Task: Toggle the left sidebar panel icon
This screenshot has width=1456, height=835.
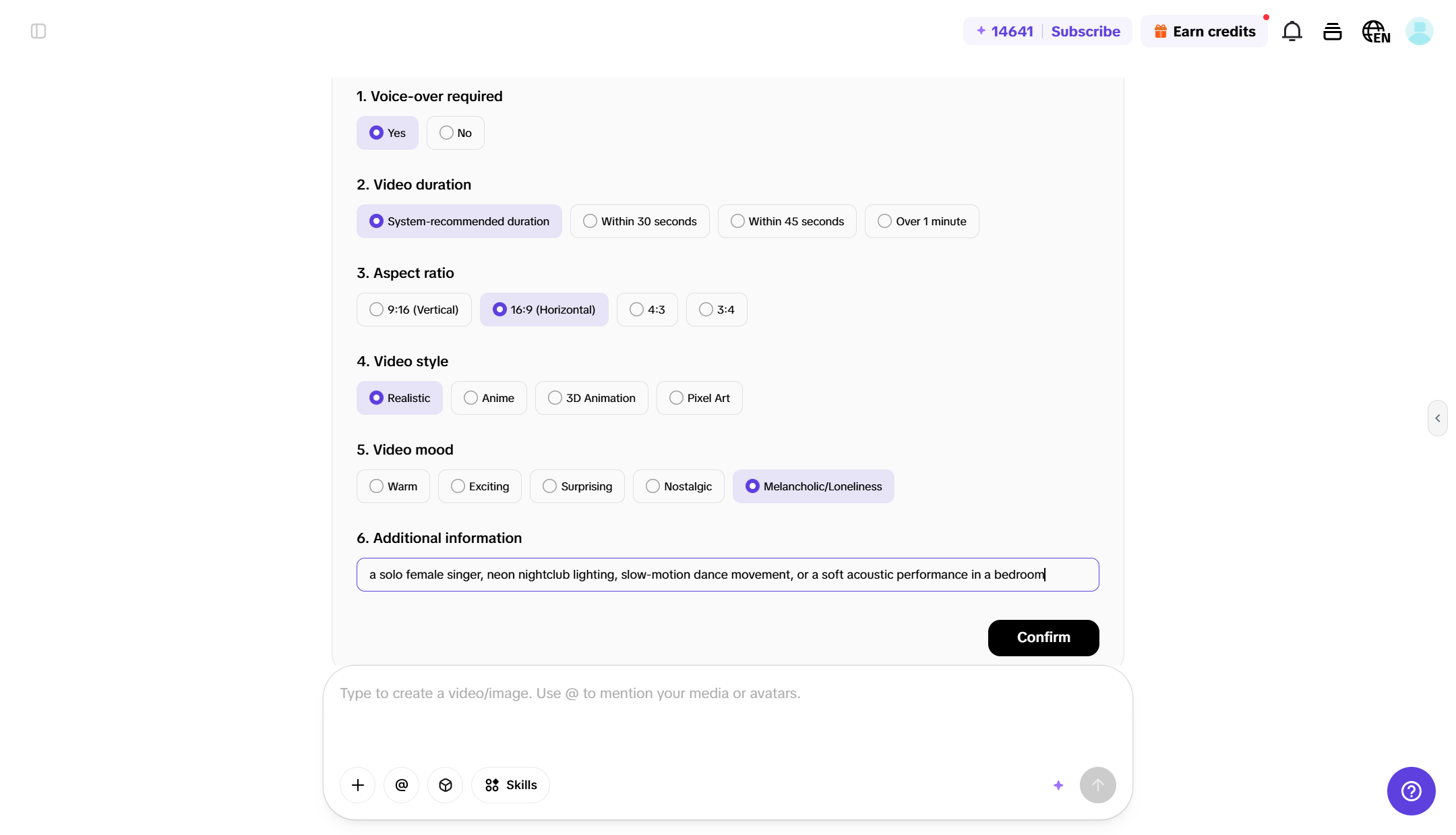Action: coord(38,31)
